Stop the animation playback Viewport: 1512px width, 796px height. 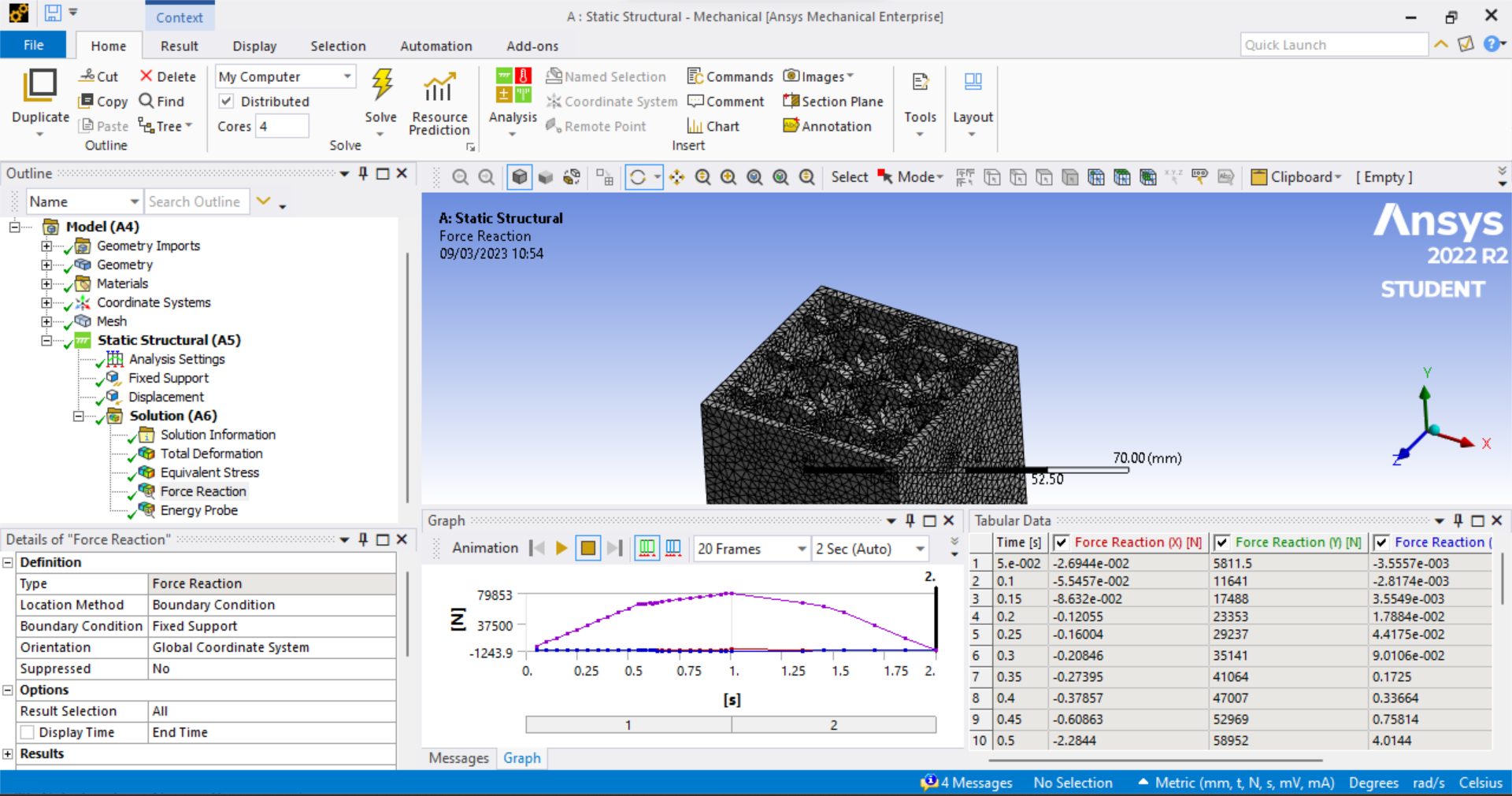click(587, 548)
